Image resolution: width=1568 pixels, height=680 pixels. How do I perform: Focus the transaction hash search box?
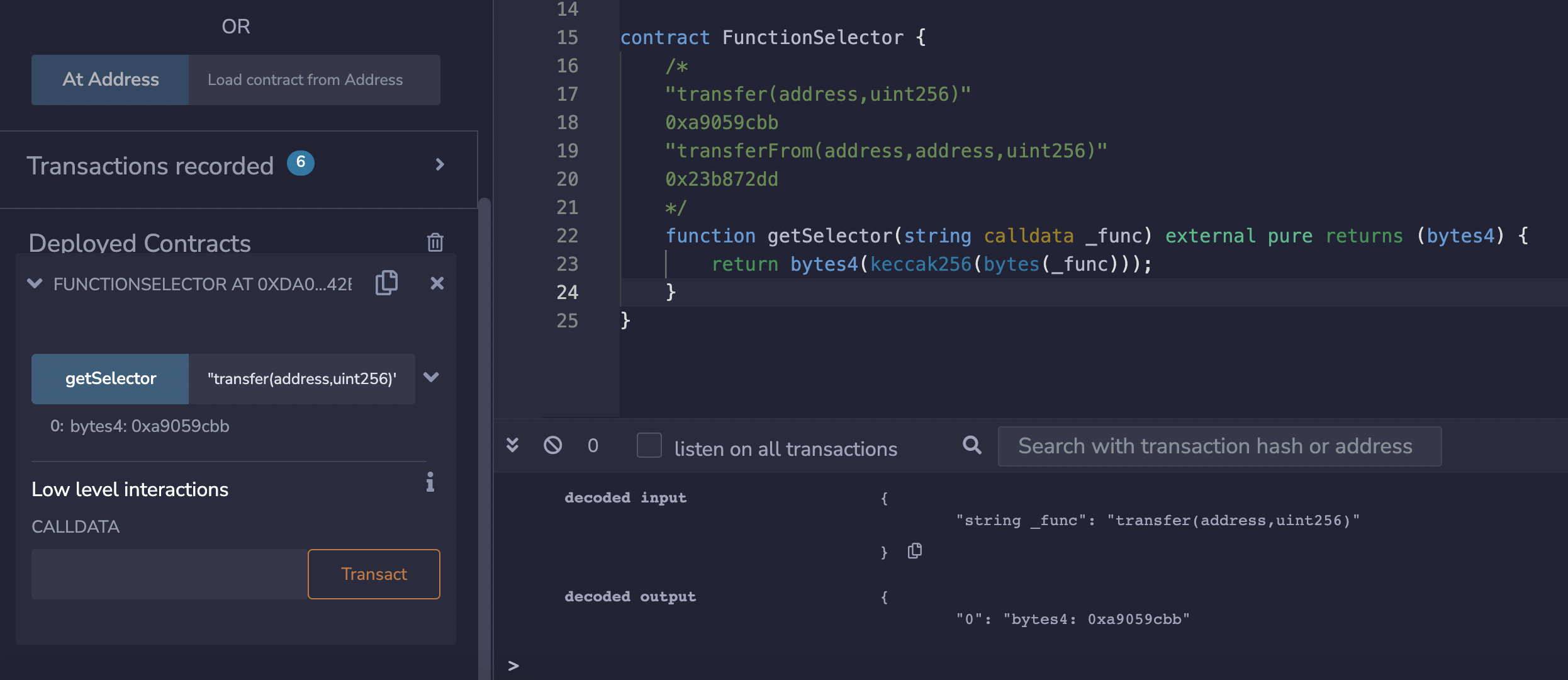(x=1219, y=446)
